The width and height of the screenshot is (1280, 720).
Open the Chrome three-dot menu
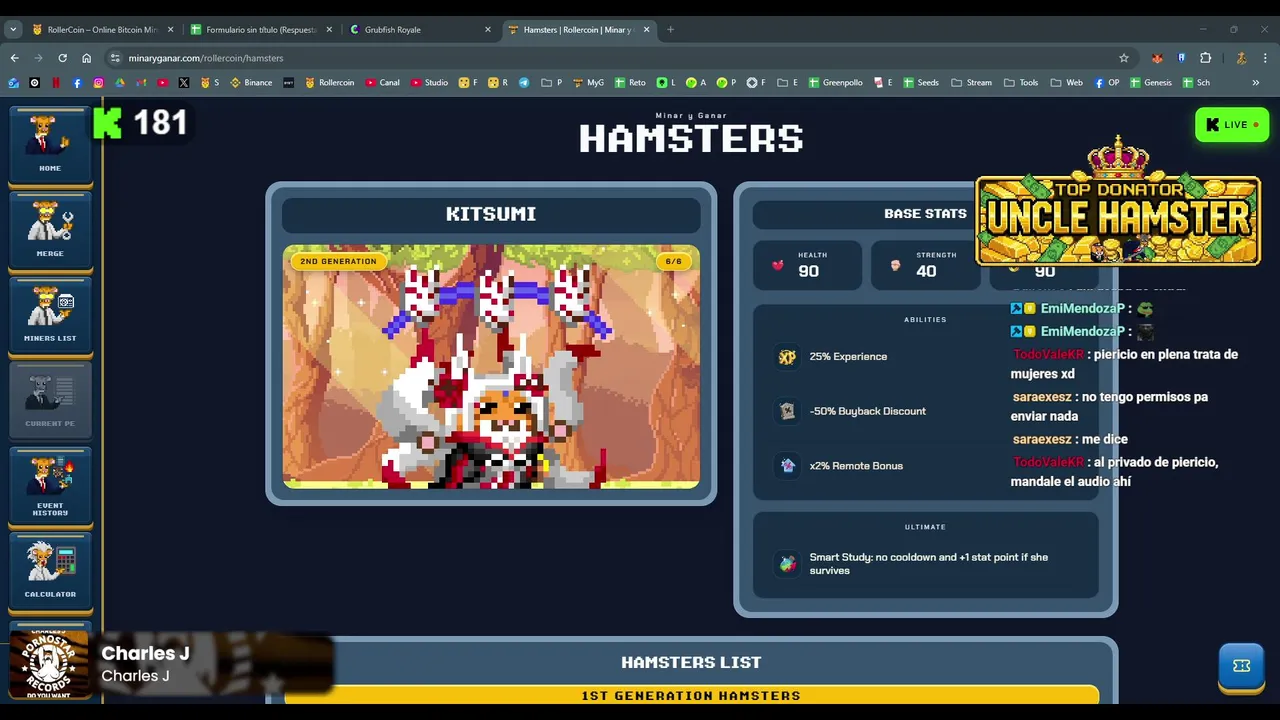[1265, 58]
